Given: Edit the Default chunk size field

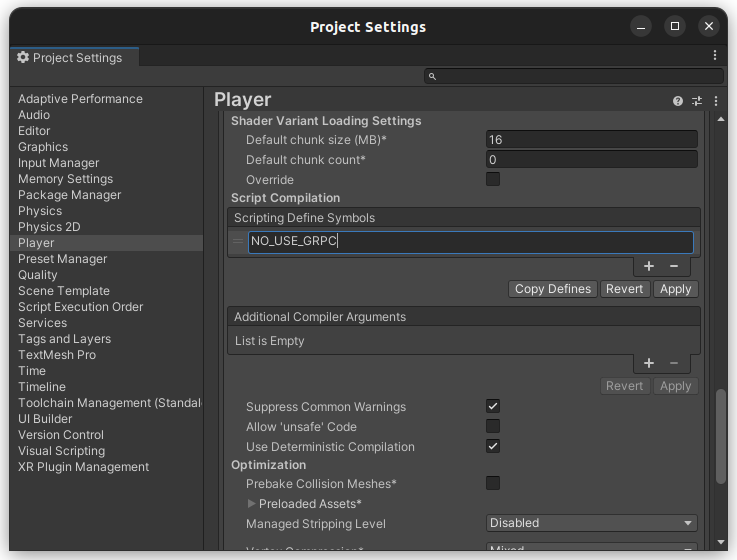Looking at the screenshot, I should coord(591,140).
